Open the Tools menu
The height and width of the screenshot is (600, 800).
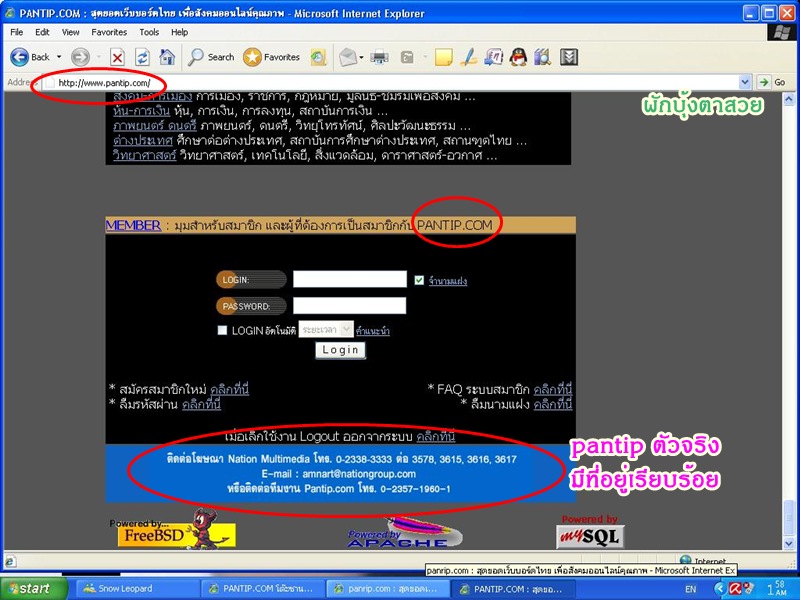[x=149, y=32]
